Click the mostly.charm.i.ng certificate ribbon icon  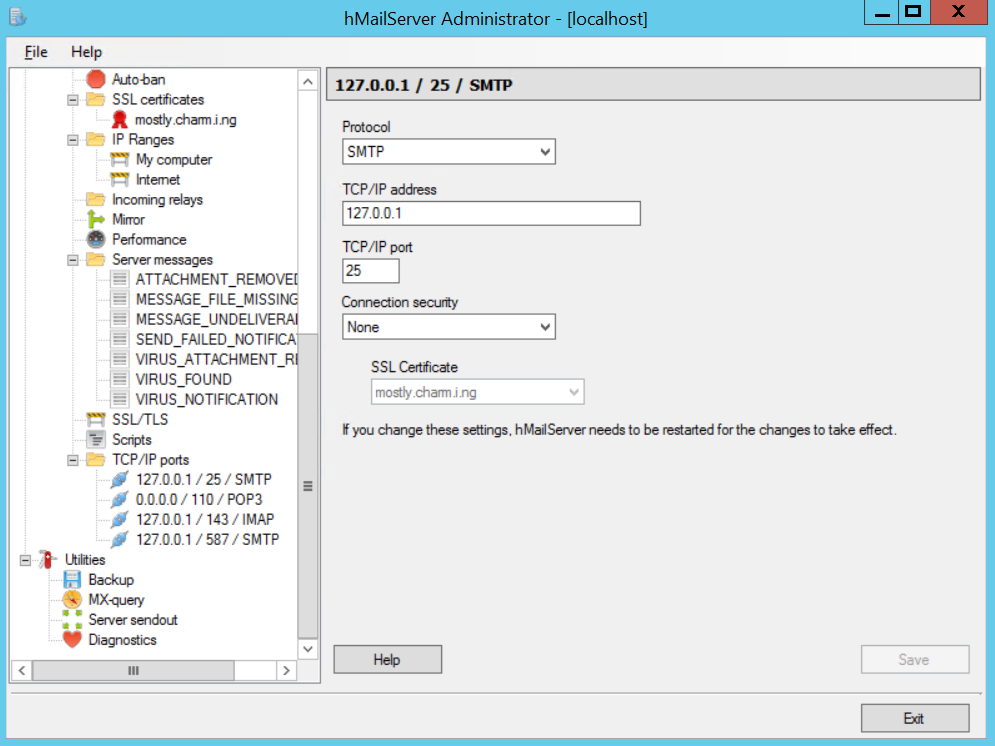tap(119, 119)
